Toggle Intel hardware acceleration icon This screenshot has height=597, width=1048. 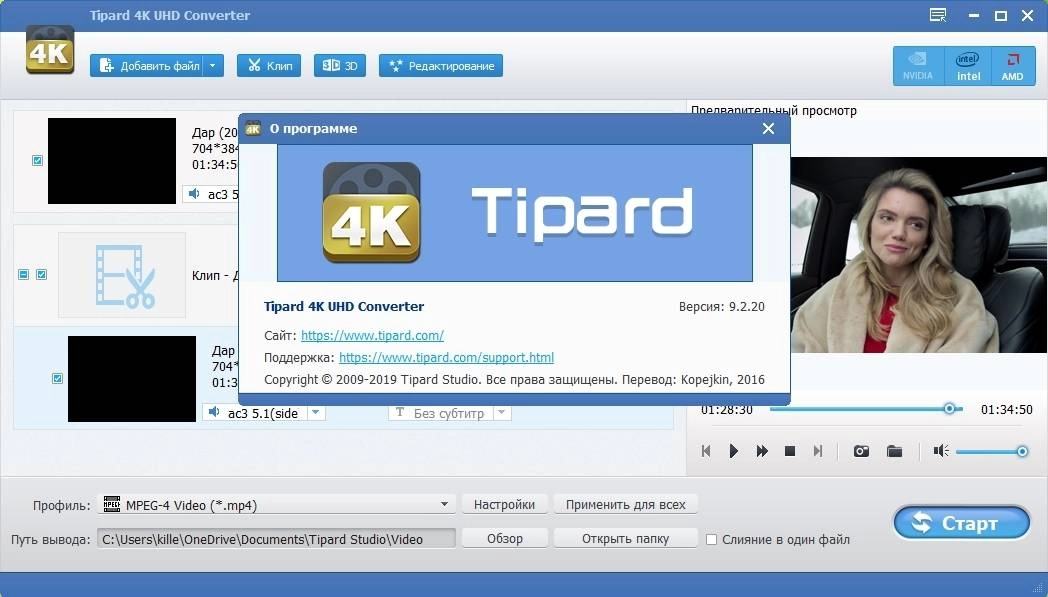coord(968,66)
